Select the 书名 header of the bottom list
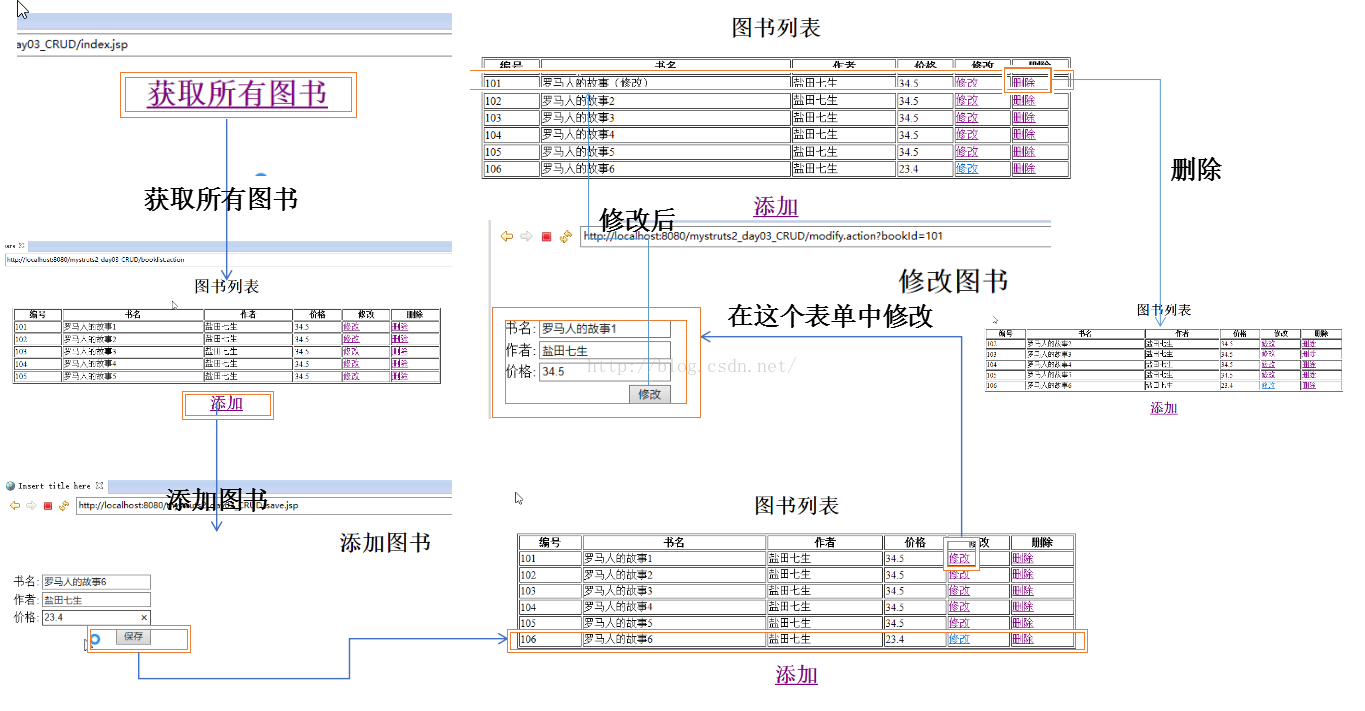Screen dimensions: 1365x711 point(674,542)
